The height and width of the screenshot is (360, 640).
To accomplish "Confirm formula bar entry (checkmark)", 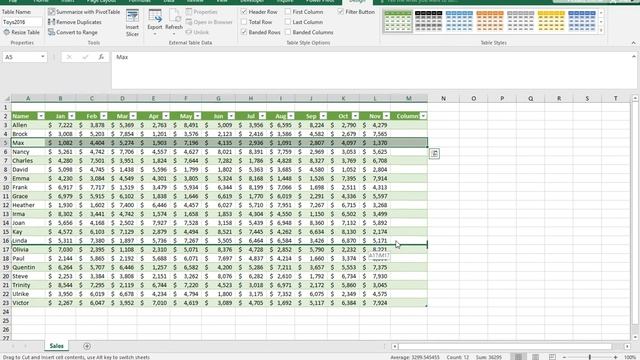I will pyautogui.click(x=85, y=57).
